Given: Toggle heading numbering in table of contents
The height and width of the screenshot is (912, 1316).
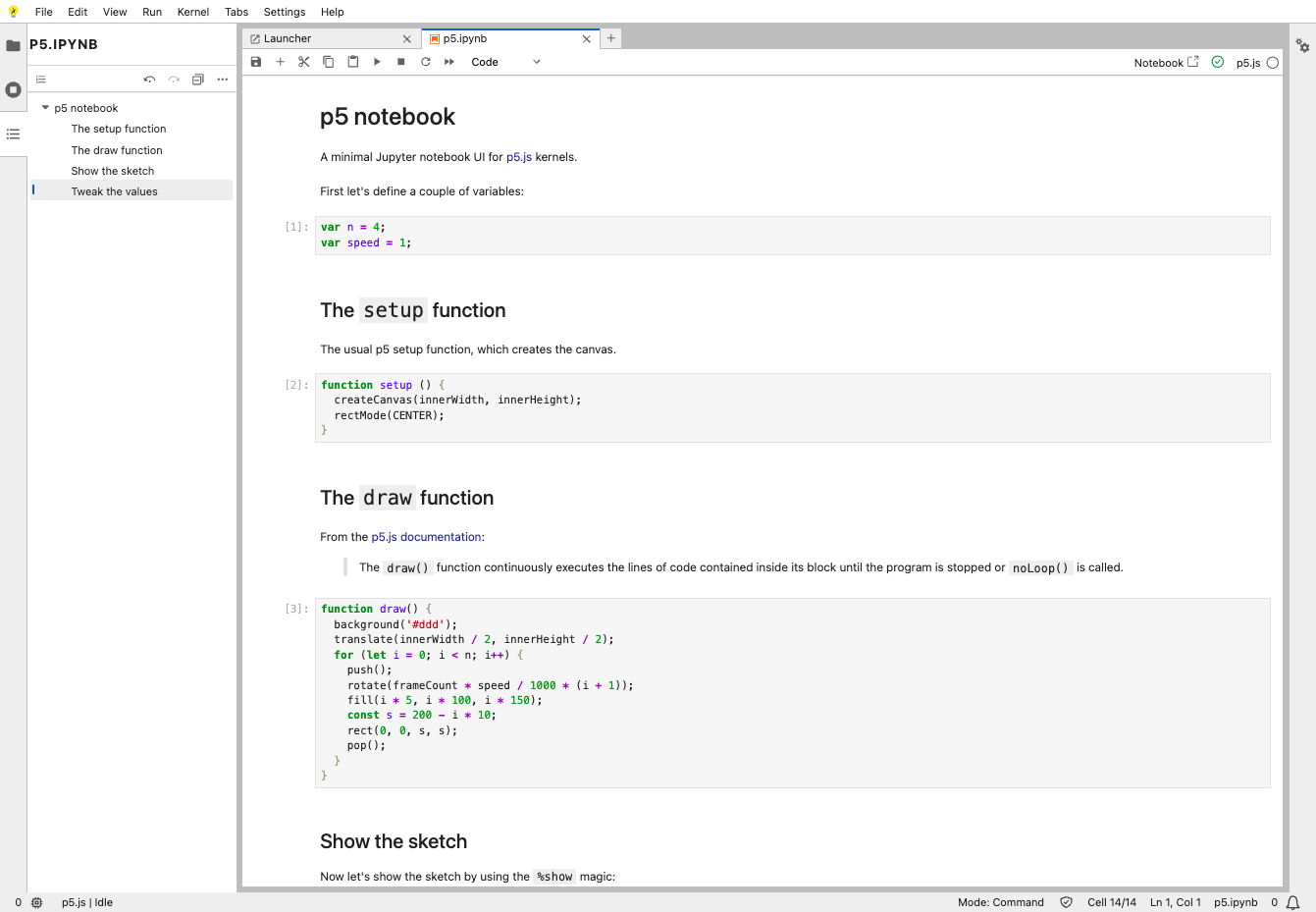Looking at the screenshot, I should tap(41, 80).
